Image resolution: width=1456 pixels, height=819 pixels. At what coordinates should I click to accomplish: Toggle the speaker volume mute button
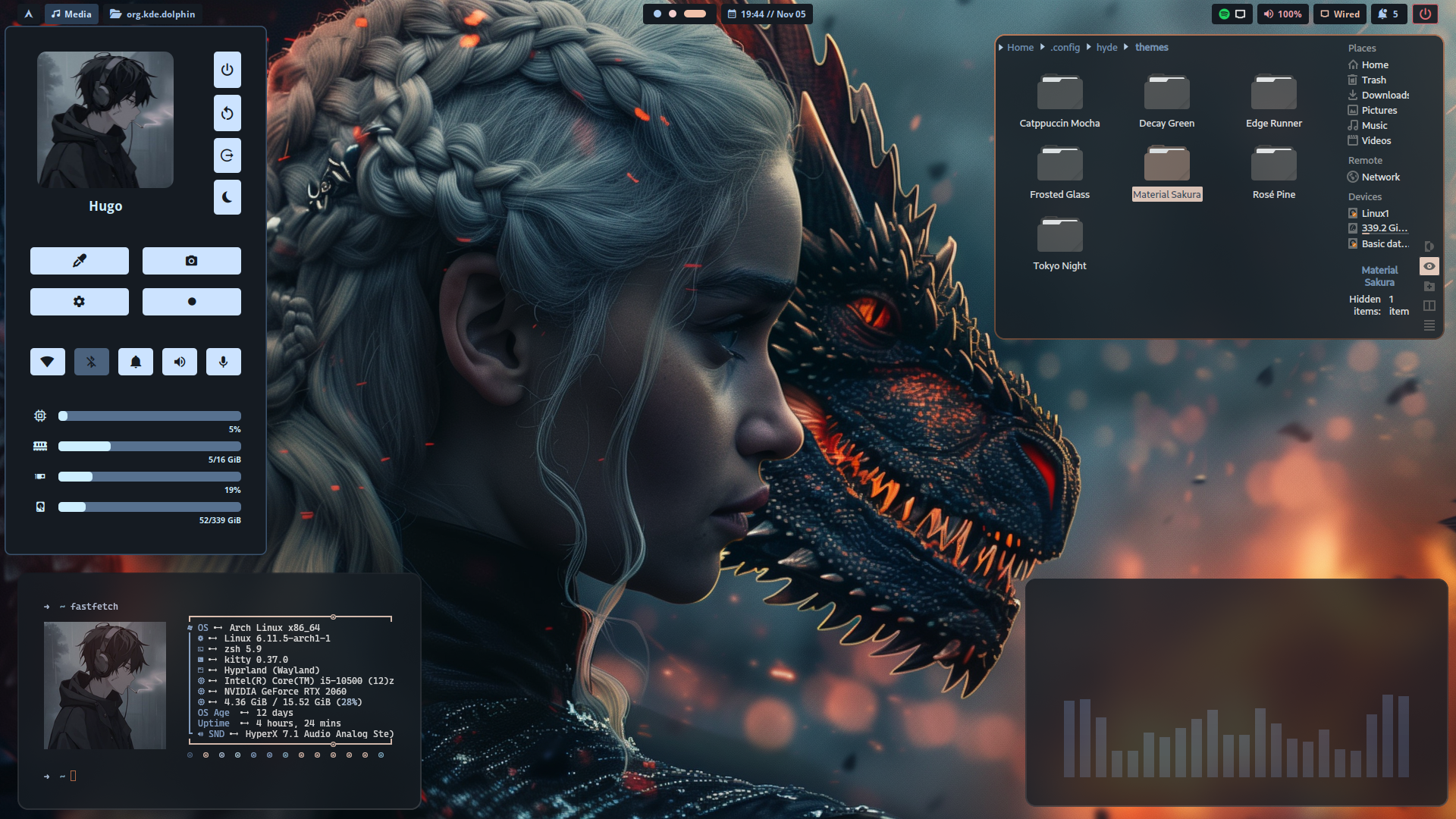180,362
